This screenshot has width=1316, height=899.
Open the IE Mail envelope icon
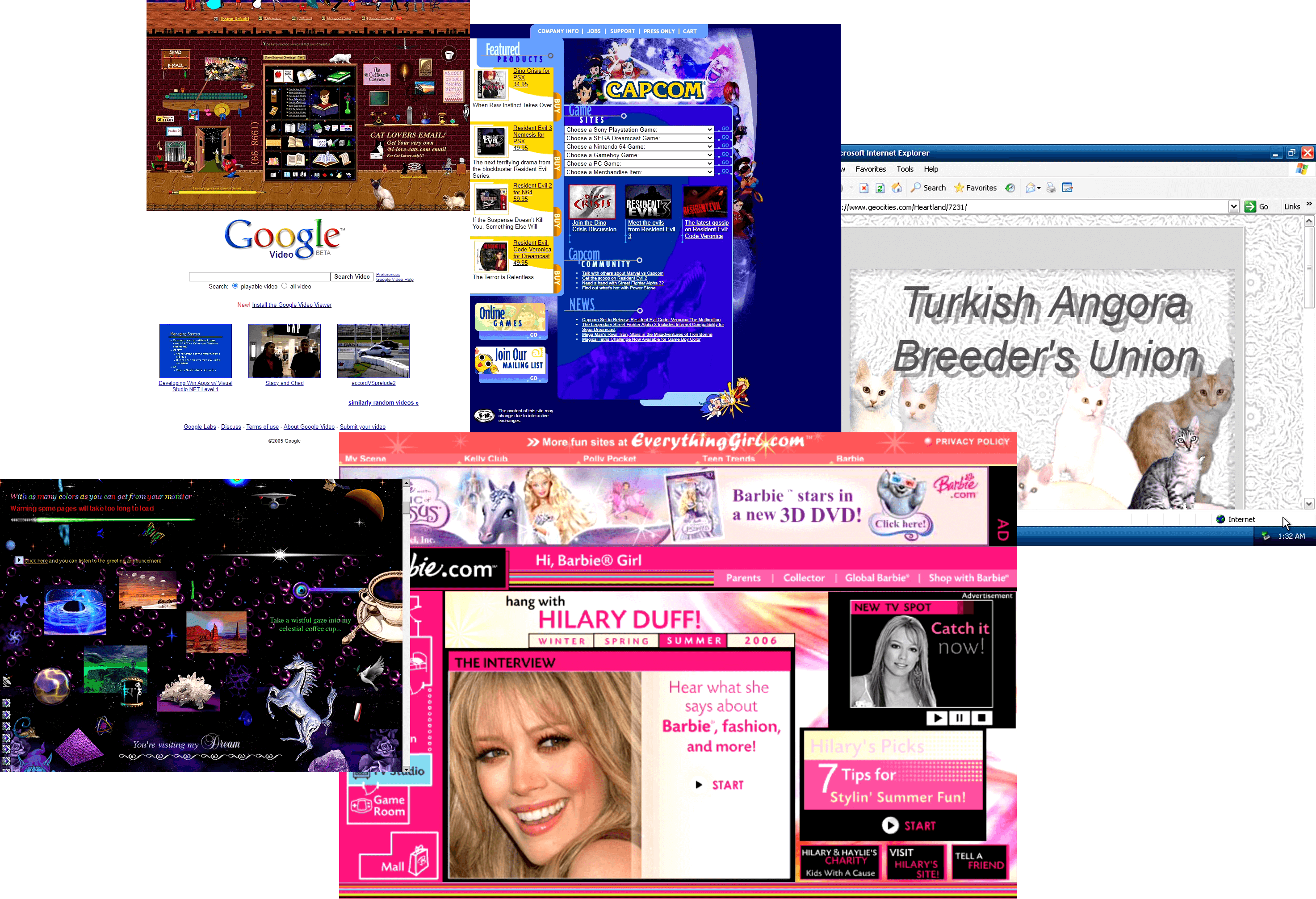pos(1033,188)
